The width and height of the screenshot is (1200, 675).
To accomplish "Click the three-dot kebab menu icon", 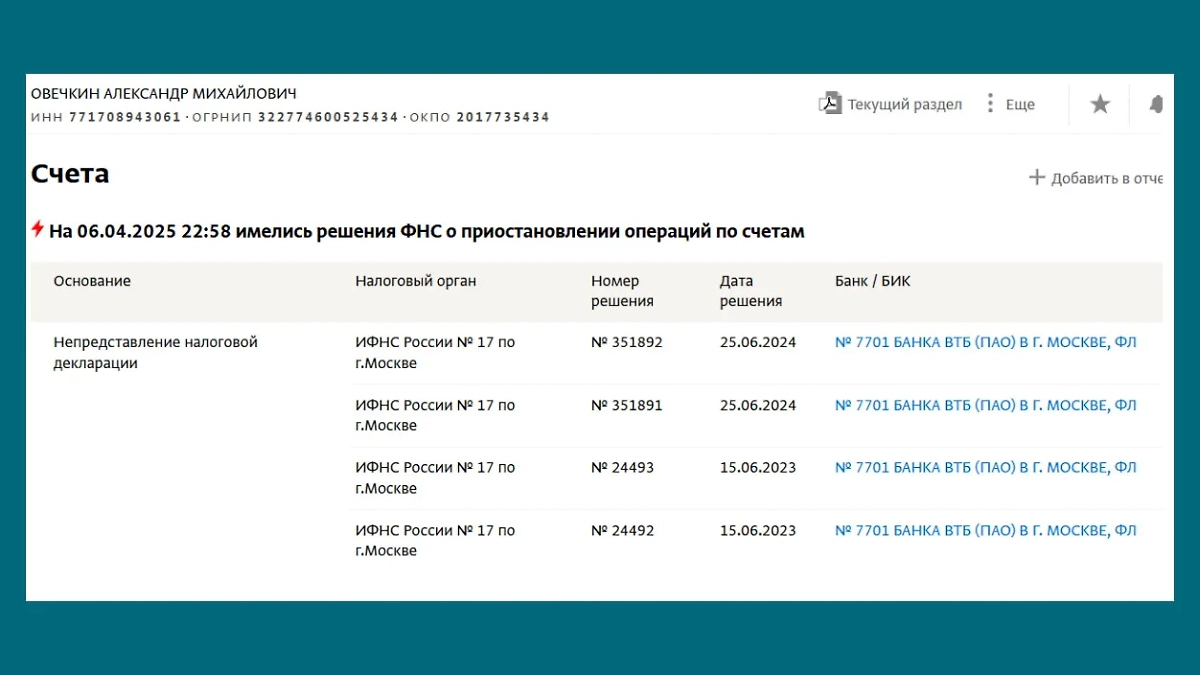I will pos(988,103).
